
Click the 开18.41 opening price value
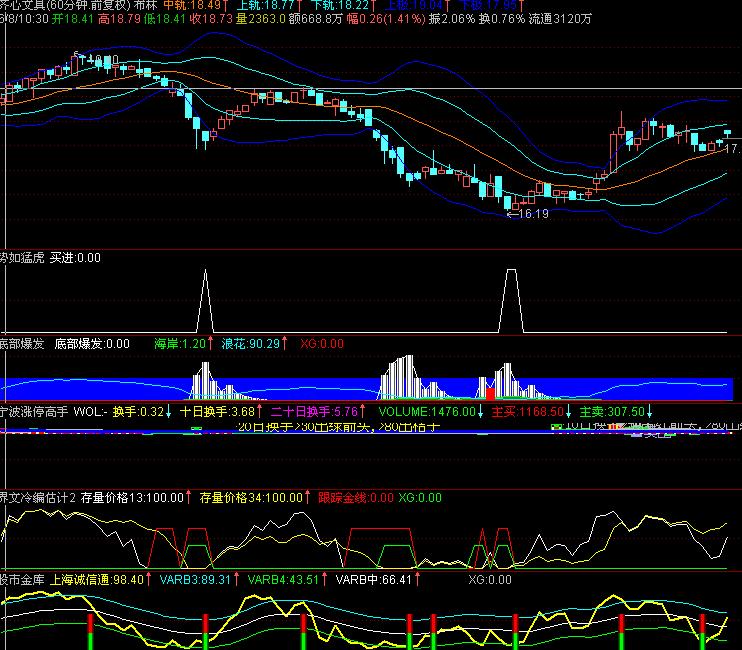click(72, 19)
